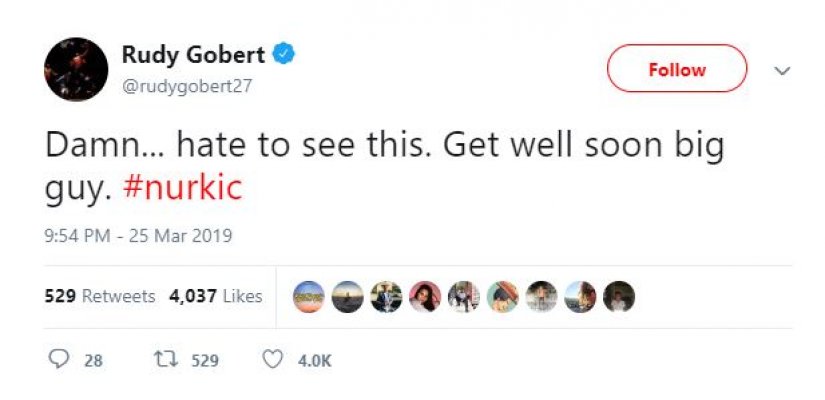This screenshot has height=400, width=825.
Task: Click the Rudy Gobert display name
Action: [194, 55]
